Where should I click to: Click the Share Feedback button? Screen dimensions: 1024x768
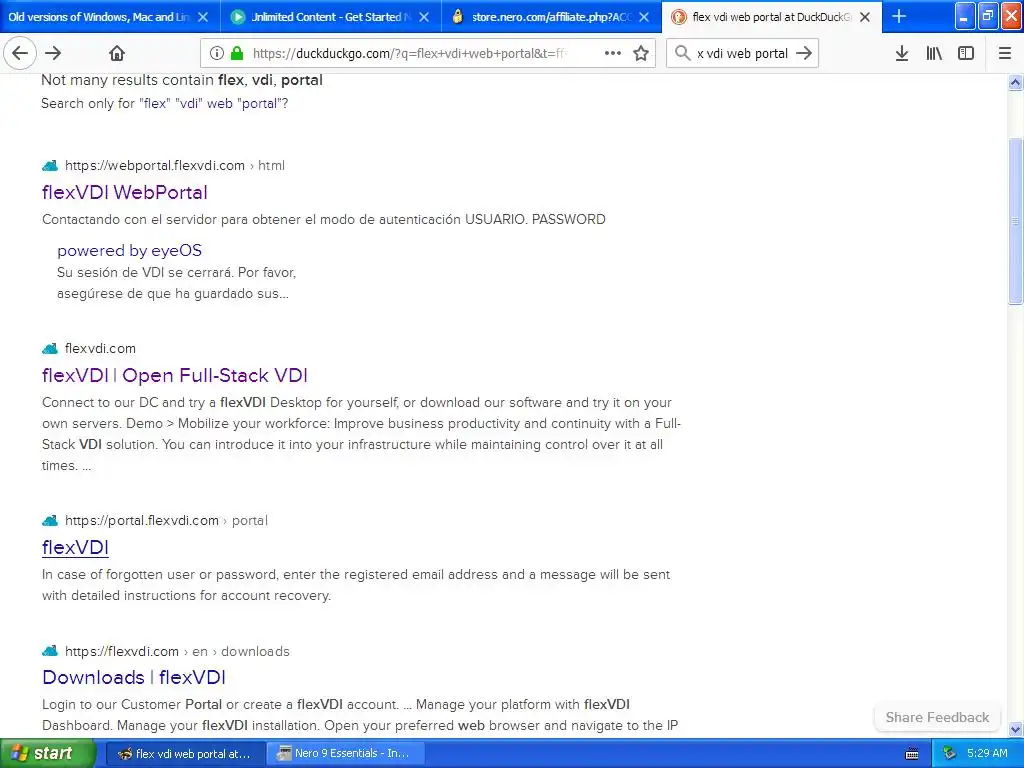pyautogui.click(x=937, y=717)
